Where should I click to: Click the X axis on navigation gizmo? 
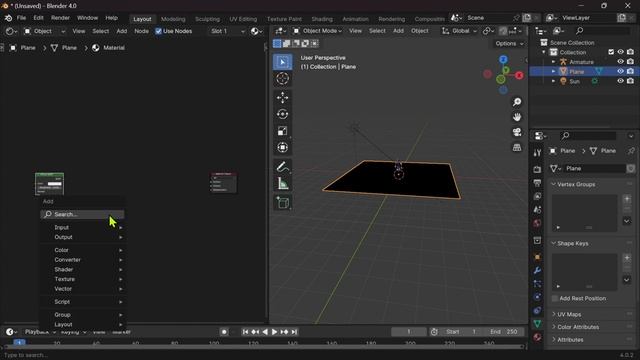coord(519,76)
